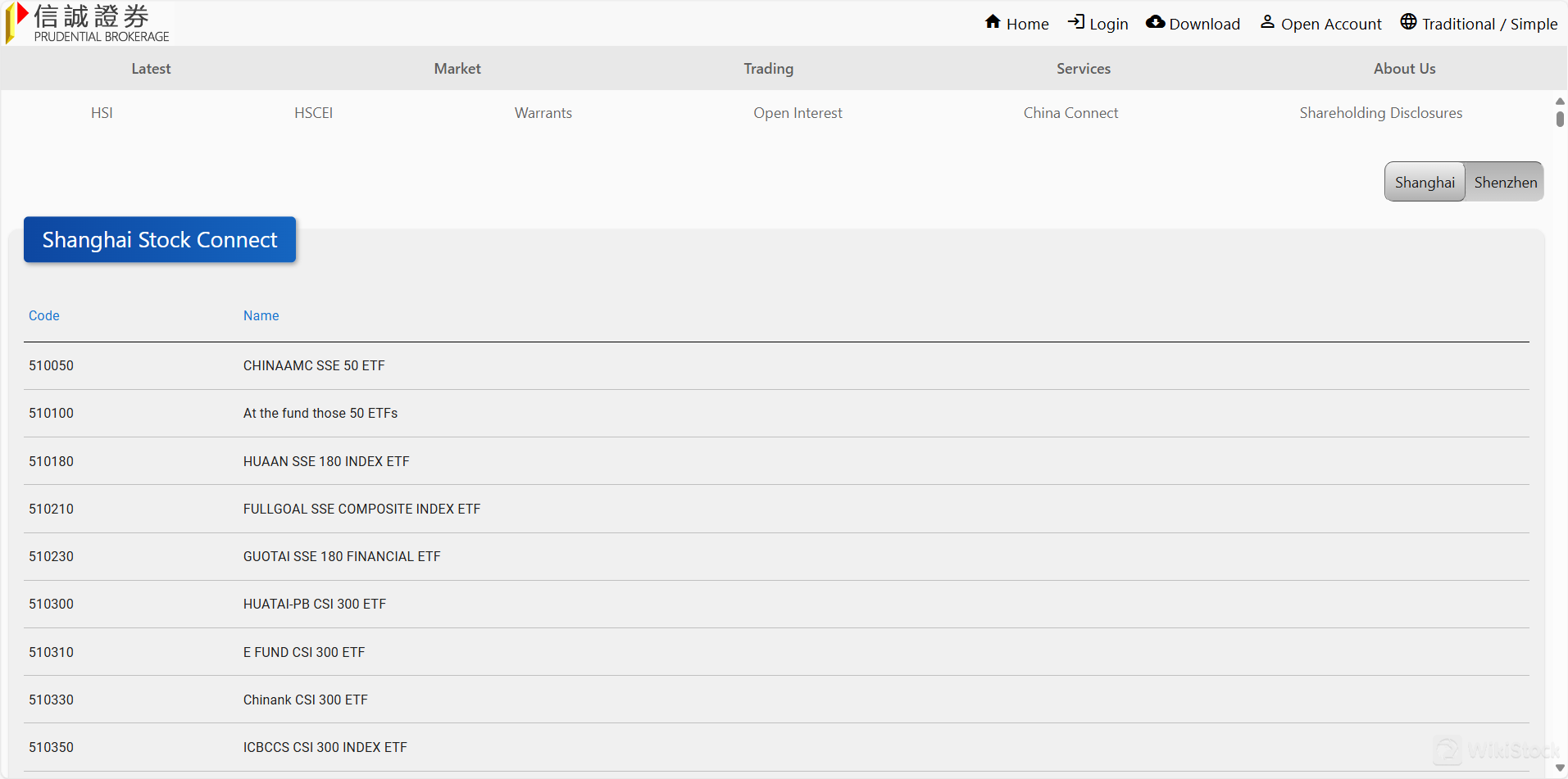Click the Shanghai Stock Connect button
The width and height of the screenshot is (1568, 779).
point(160,240)
